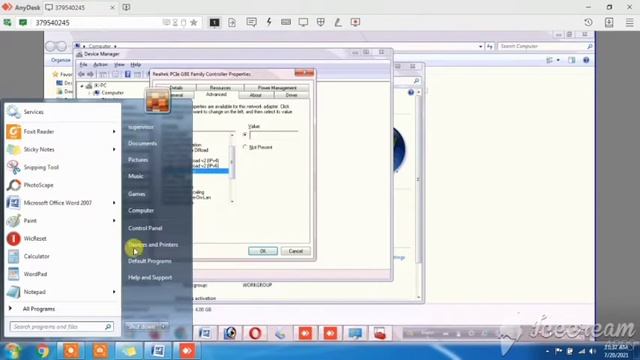
Task: Switch to Driver tab
Action: coord(291,95)
